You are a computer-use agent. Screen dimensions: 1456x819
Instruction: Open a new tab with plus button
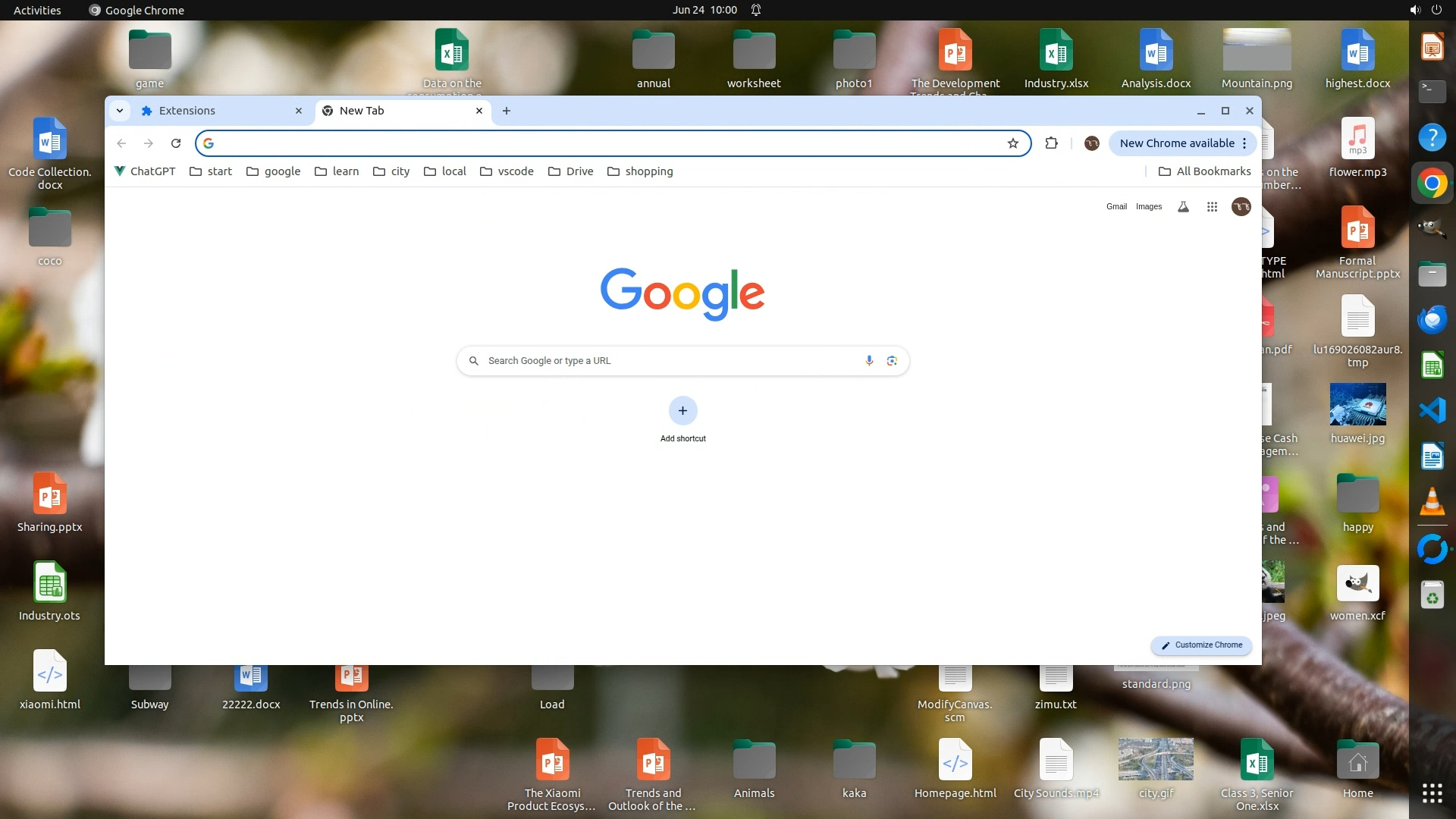507,111
